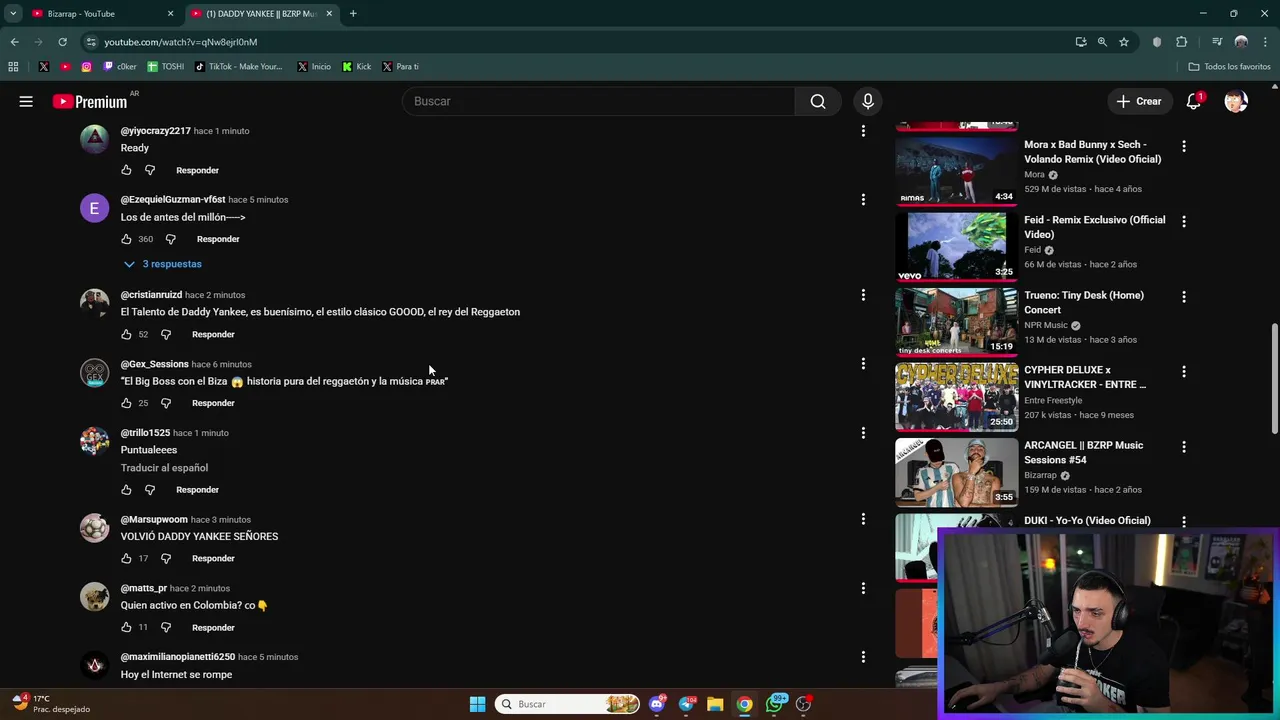This screenshot has height=720, width=1280.
Task: Open the 'TikTok - Make Your...' bookmark
Action: 239,67
